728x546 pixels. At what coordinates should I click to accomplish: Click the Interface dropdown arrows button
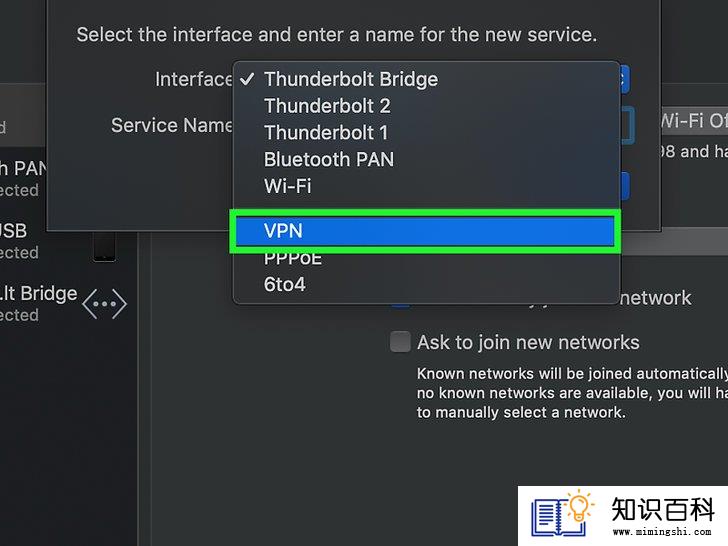pyautogui.click(x=625, y=79)
